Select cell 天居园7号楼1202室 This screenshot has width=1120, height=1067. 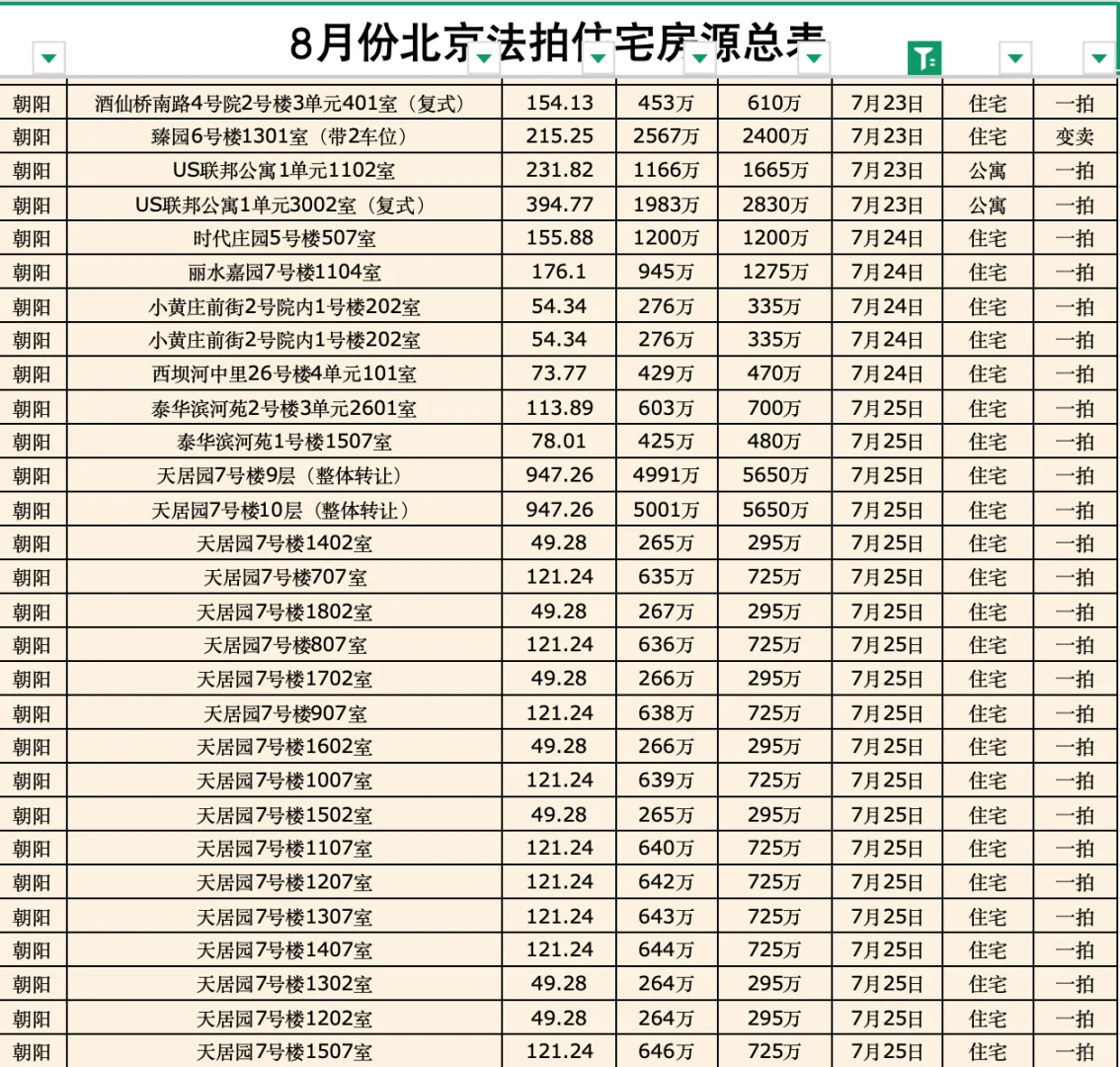pyautogui.click(x=284, y=1019)
